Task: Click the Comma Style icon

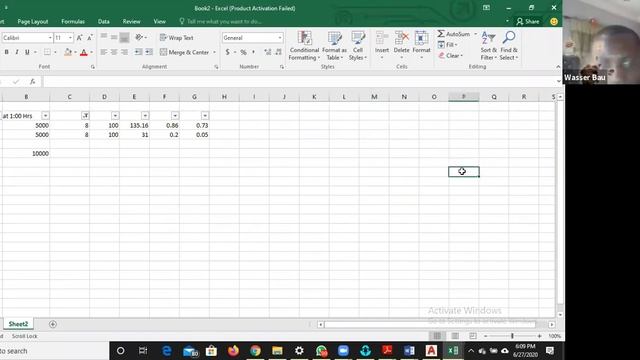Action: (253, 52)
